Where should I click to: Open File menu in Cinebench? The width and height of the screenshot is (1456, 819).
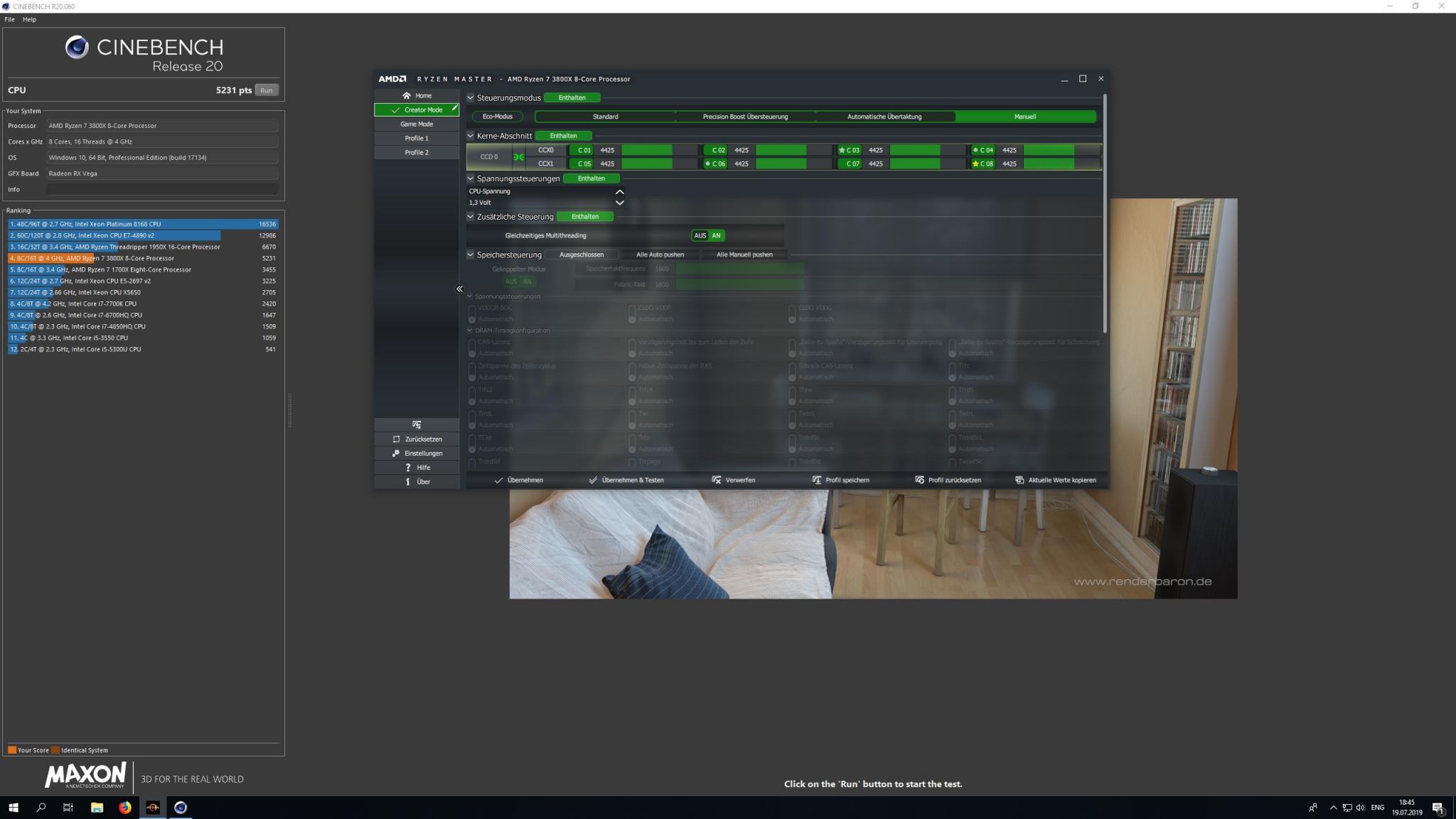(x=9, y=19)
